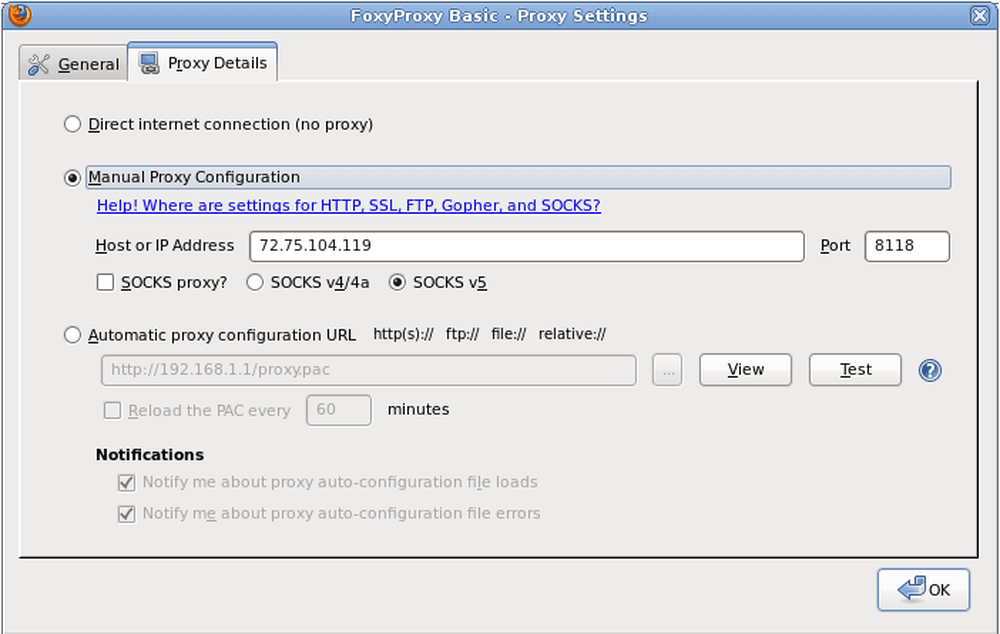1000x634 pixels.
Task: Click the monitor icon on Proxy Details tab
Action: [x=148, y=62]
